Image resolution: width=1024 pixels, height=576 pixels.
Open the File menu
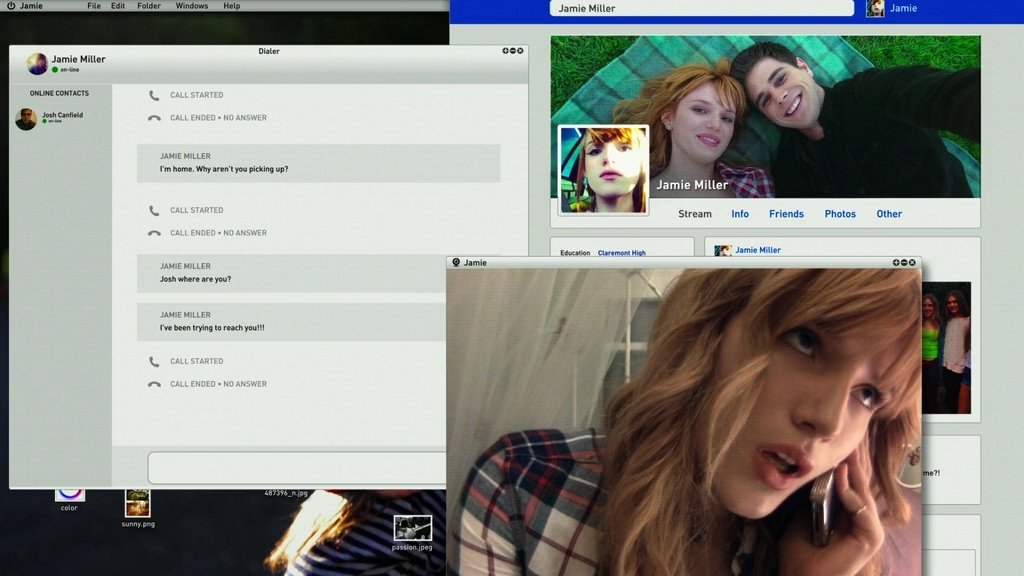coord(94,6)
